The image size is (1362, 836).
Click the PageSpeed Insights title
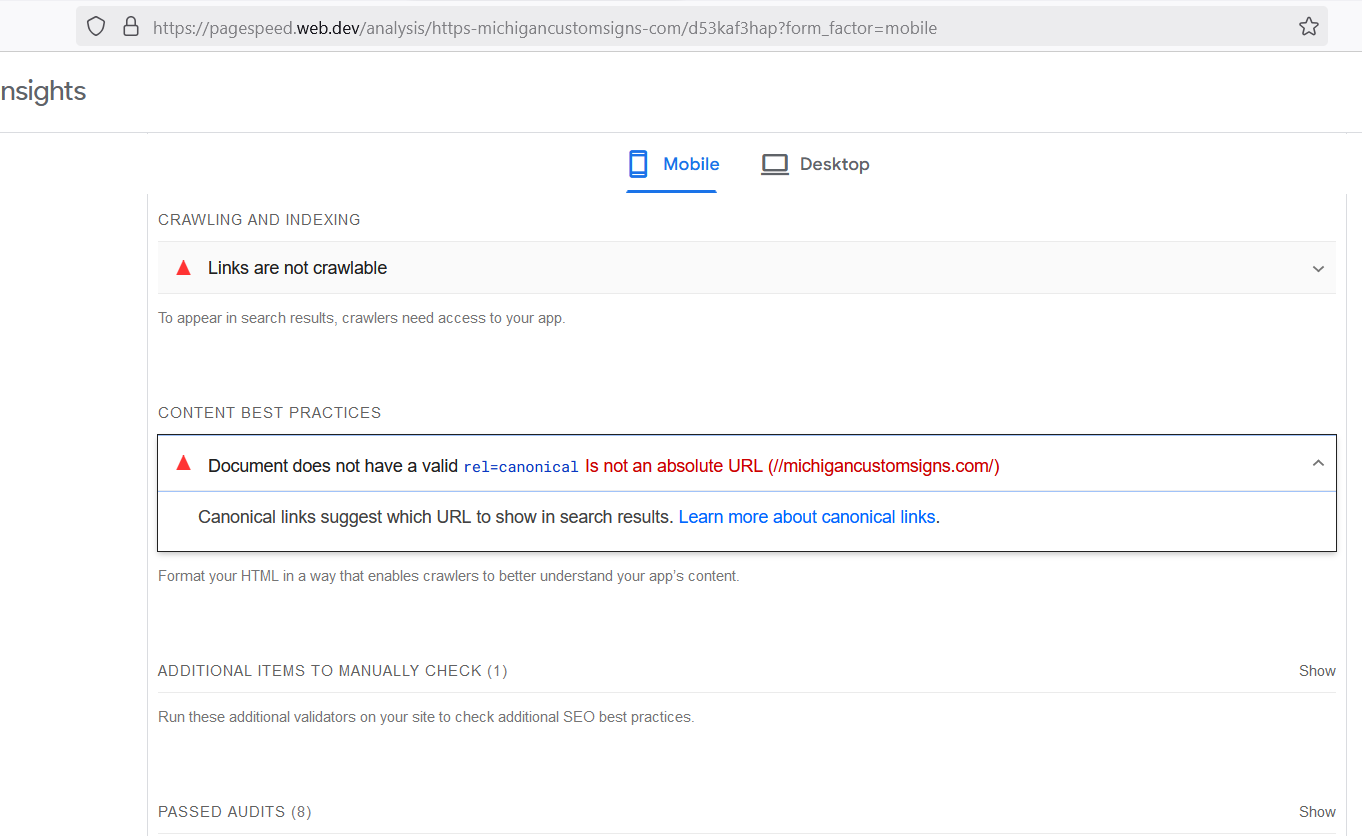[x=43, y=91]
